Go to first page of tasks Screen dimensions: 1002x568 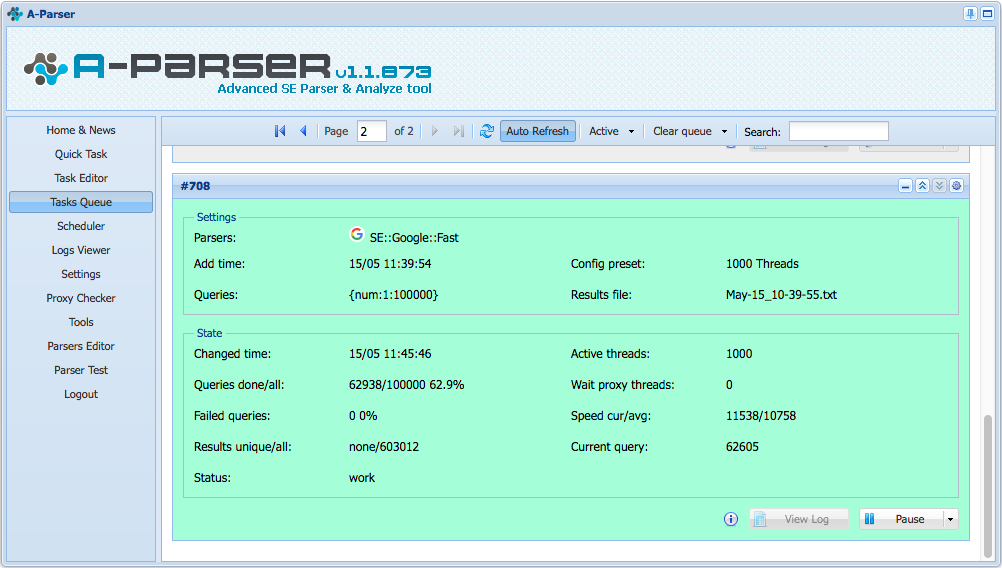coord(280,131)
